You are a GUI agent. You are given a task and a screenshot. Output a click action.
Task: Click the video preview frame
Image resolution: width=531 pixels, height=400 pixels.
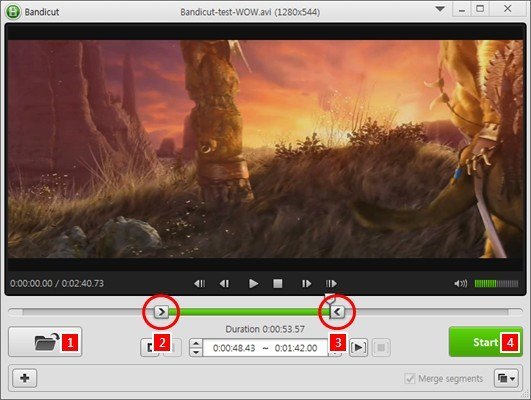[x=265, y=149]
